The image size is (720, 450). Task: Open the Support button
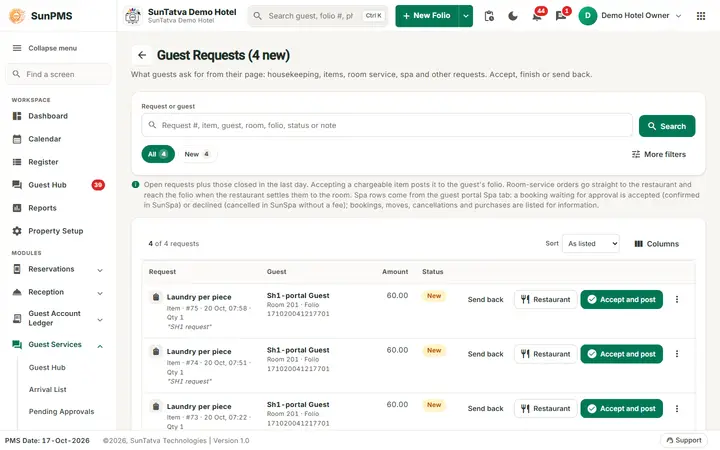coord(684,440)
